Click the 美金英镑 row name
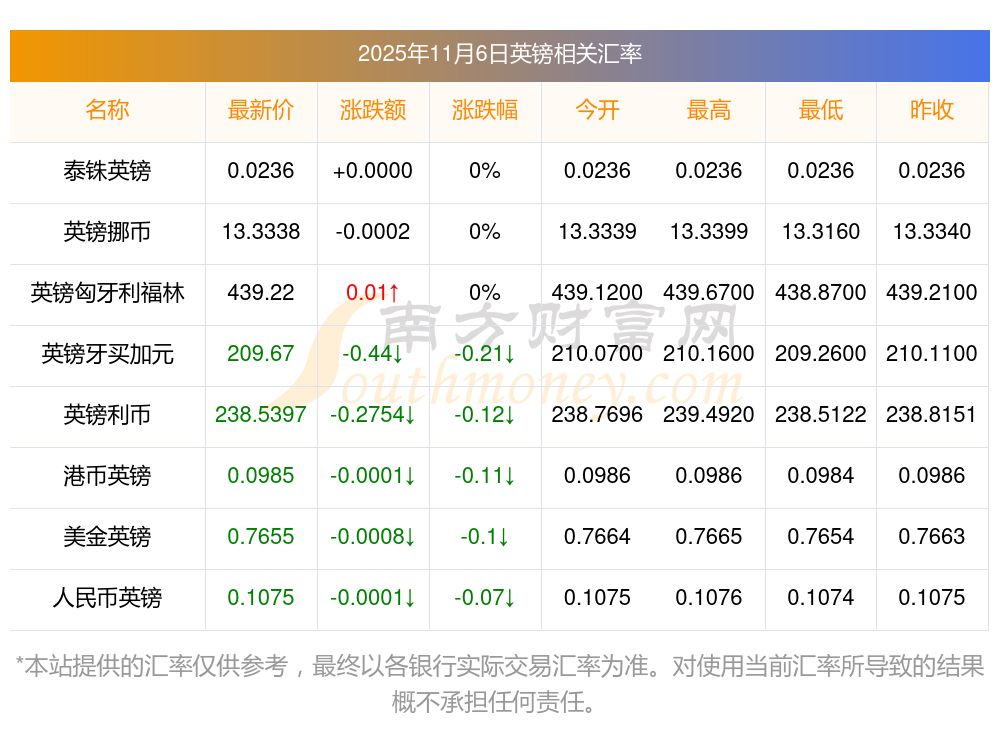The image size is (1000, 733). click(107, 537)
